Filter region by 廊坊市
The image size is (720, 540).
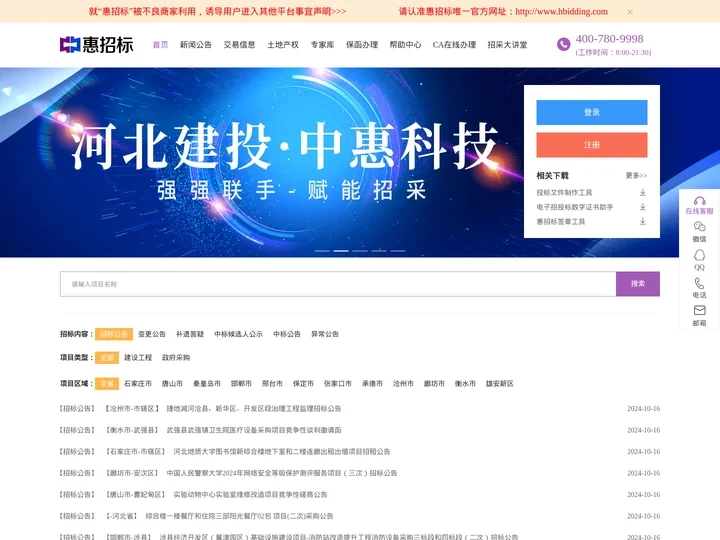pyautogui.click(x=434, y=383)
